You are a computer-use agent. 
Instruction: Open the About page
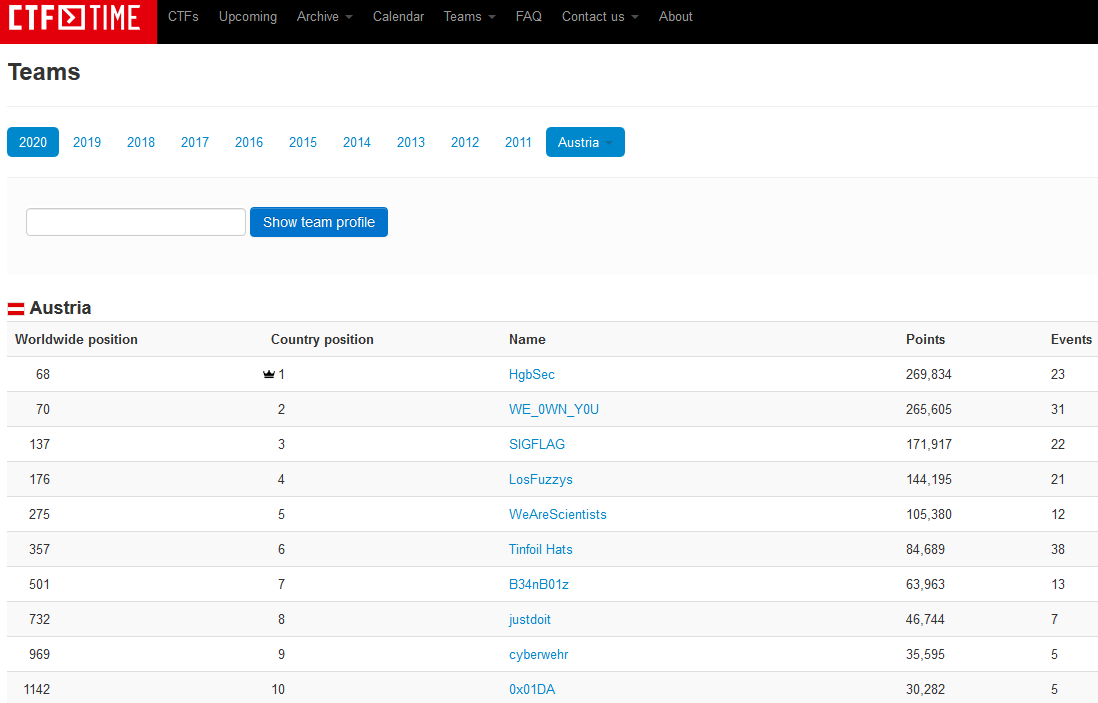coord(675,16)
